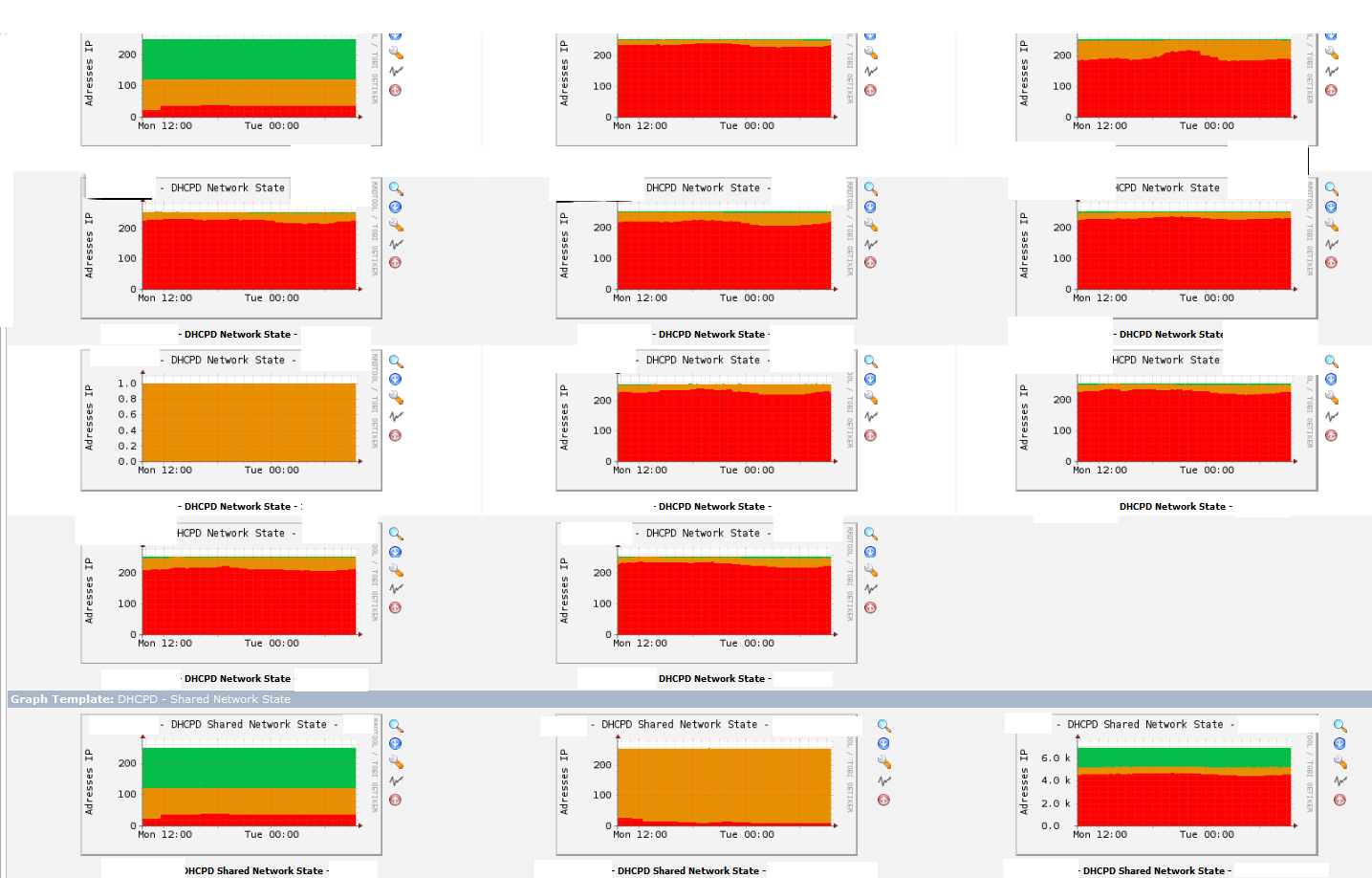
Task: Open realtime icon for third-row middle graph
Action: click(871, 416)
